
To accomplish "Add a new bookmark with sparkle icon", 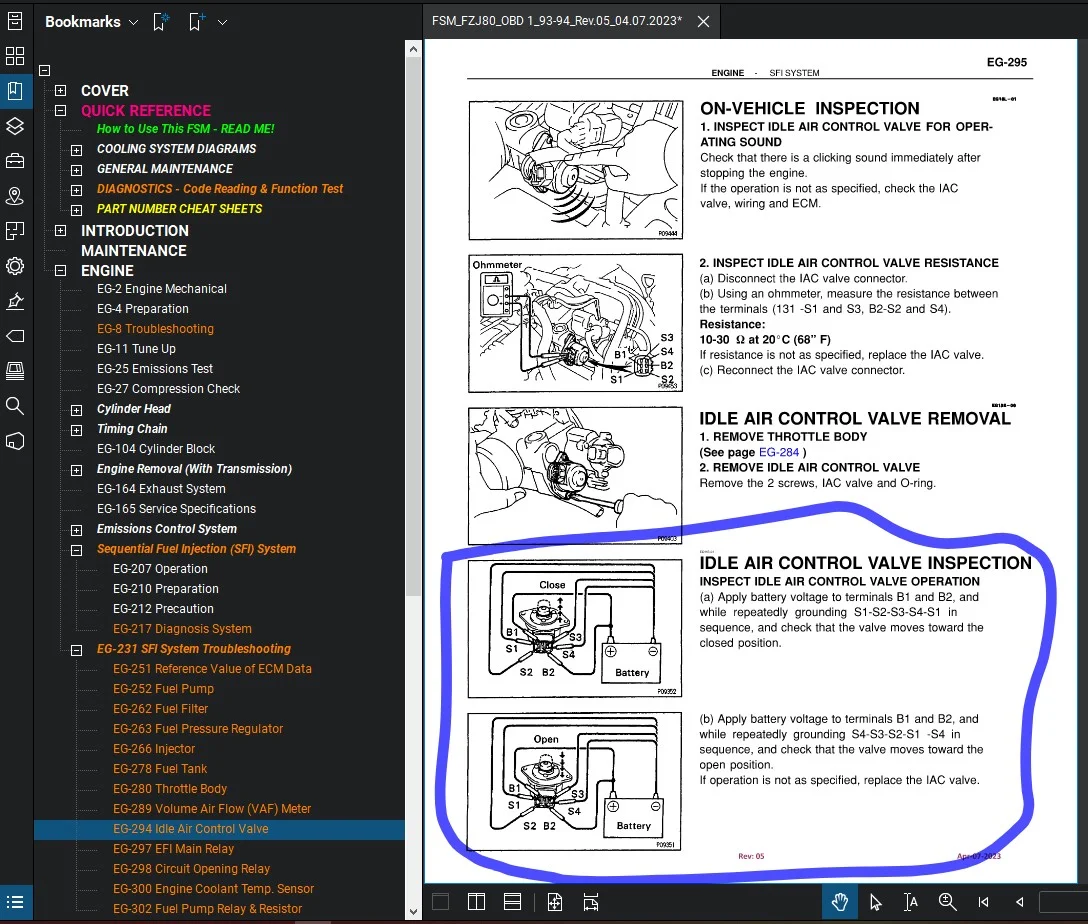I will (161, 22).
